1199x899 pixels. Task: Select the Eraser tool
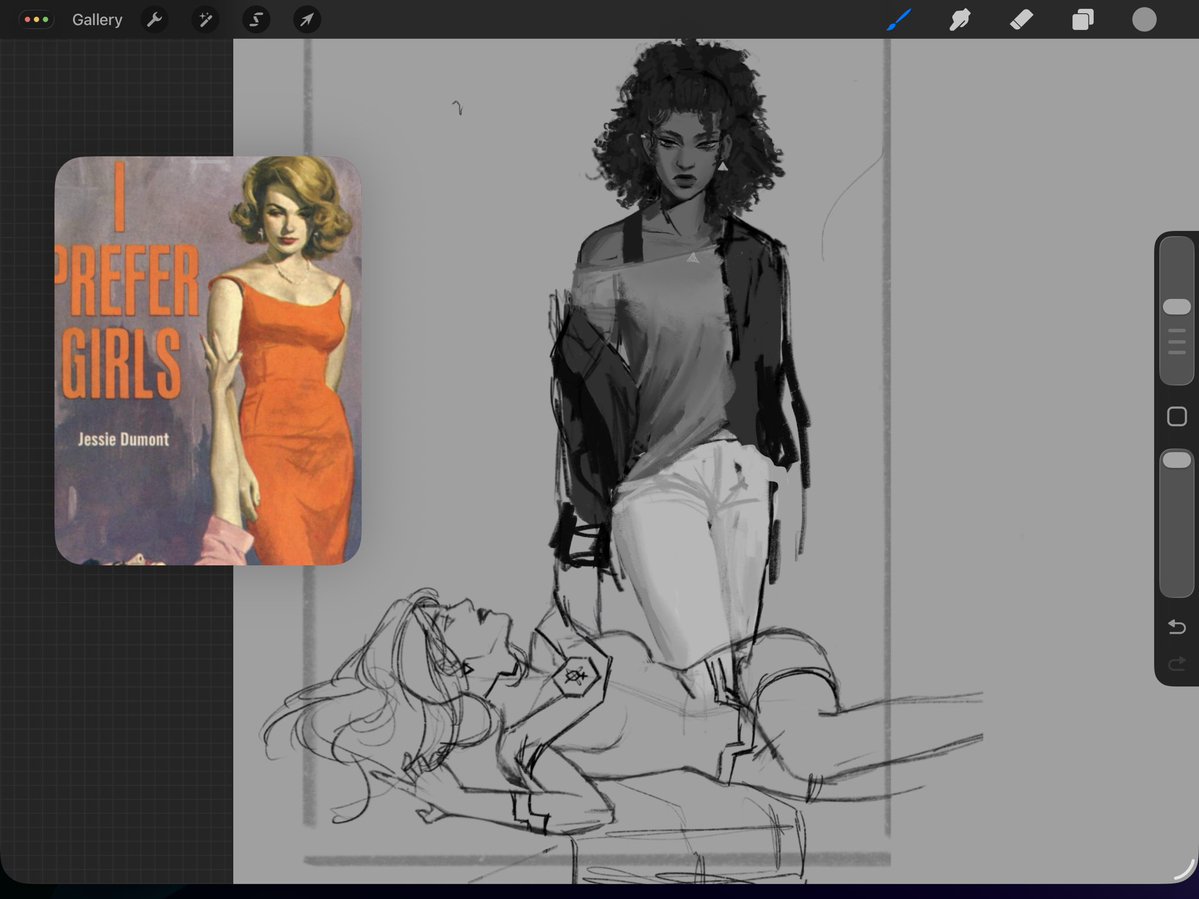pos(1022,20)
